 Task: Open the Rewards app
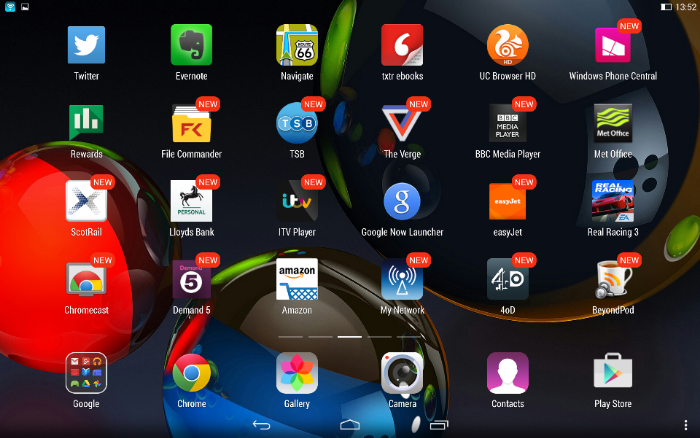[x=86, y=123]
